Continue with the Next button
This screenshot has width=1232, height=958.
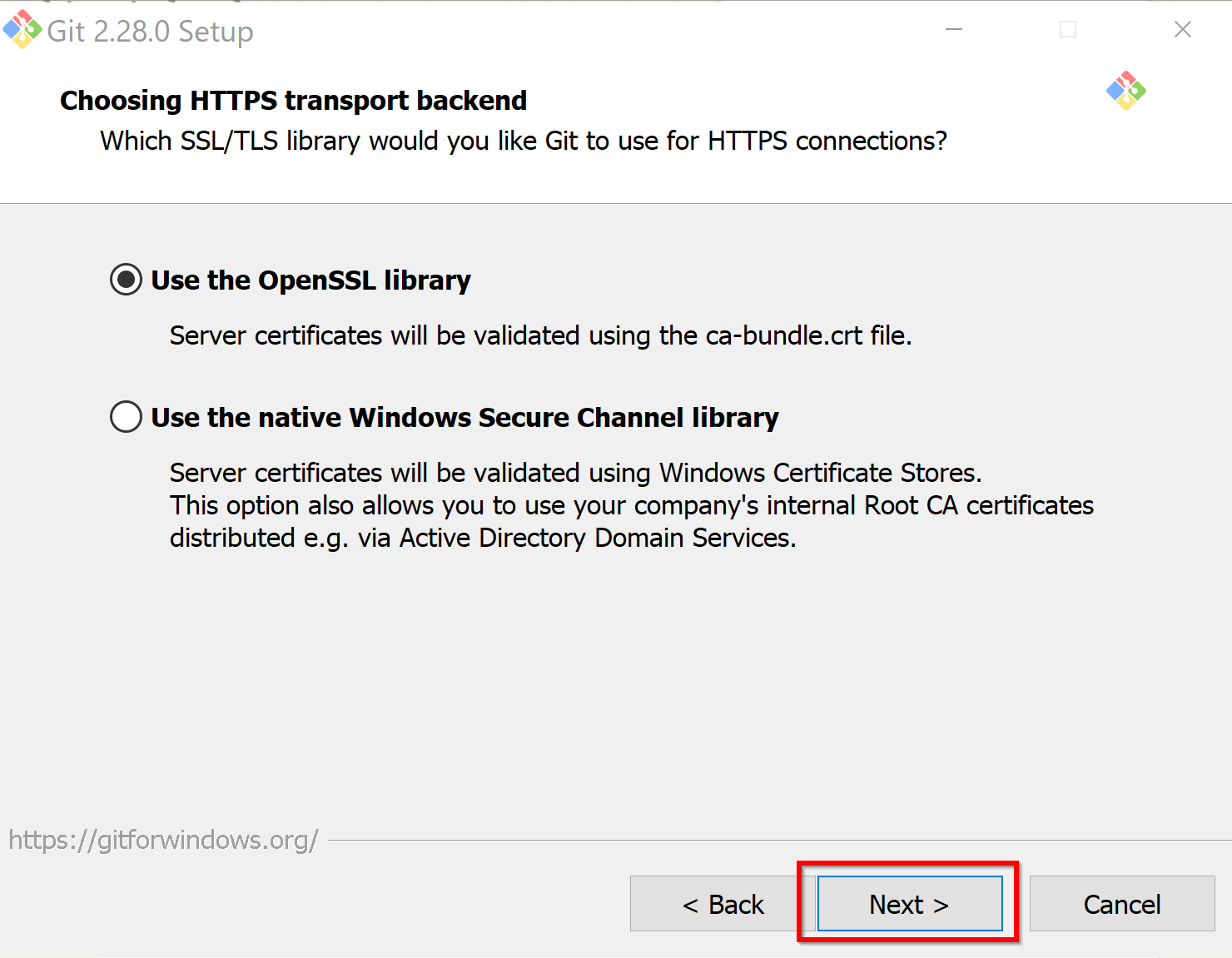[910, 904]
